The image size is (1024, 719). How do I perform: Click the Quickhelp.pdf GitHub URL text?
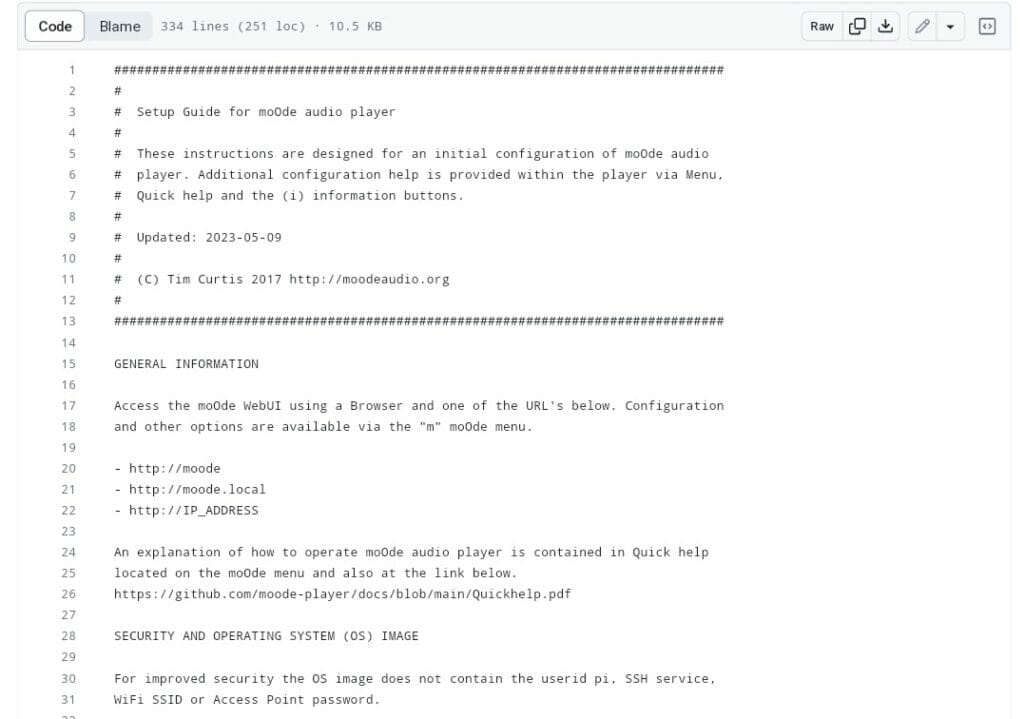tap(342, 594)
